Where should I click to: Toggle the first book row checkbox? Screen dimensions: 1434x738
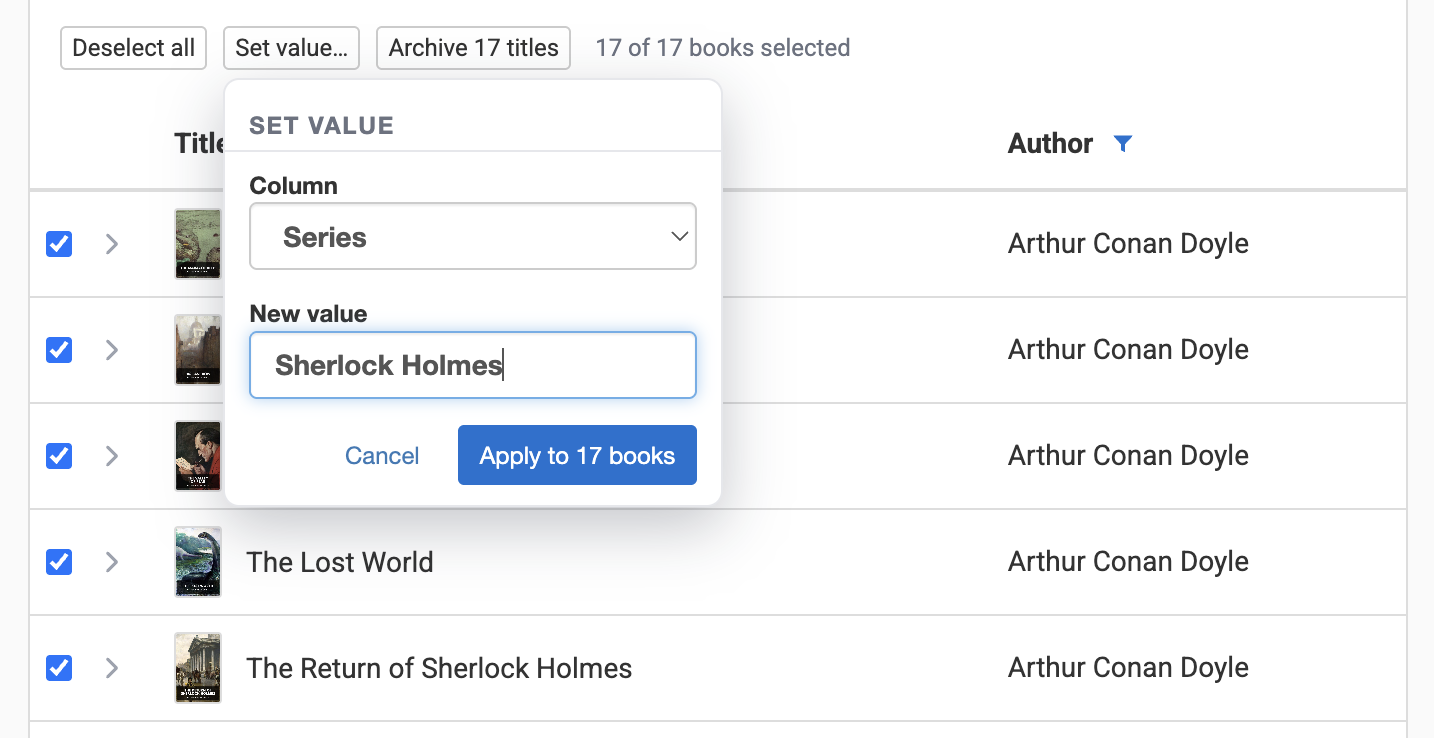59,244
